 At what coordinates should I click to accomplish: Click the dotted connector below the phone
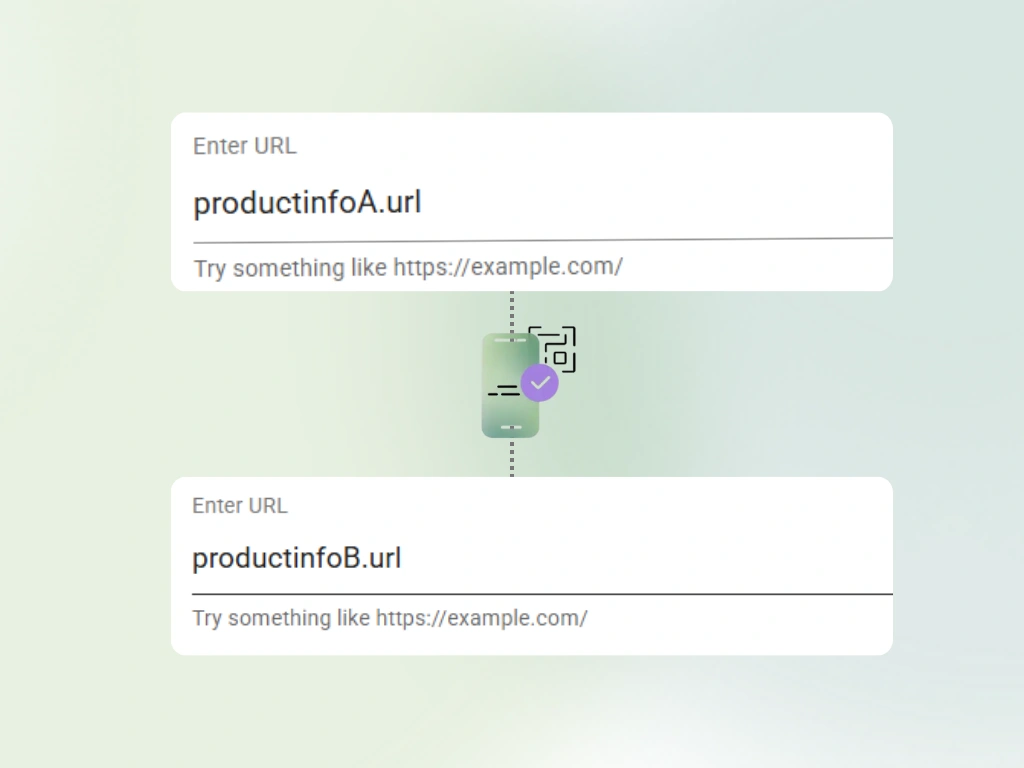pyautogui.click(x=512, y=457)
